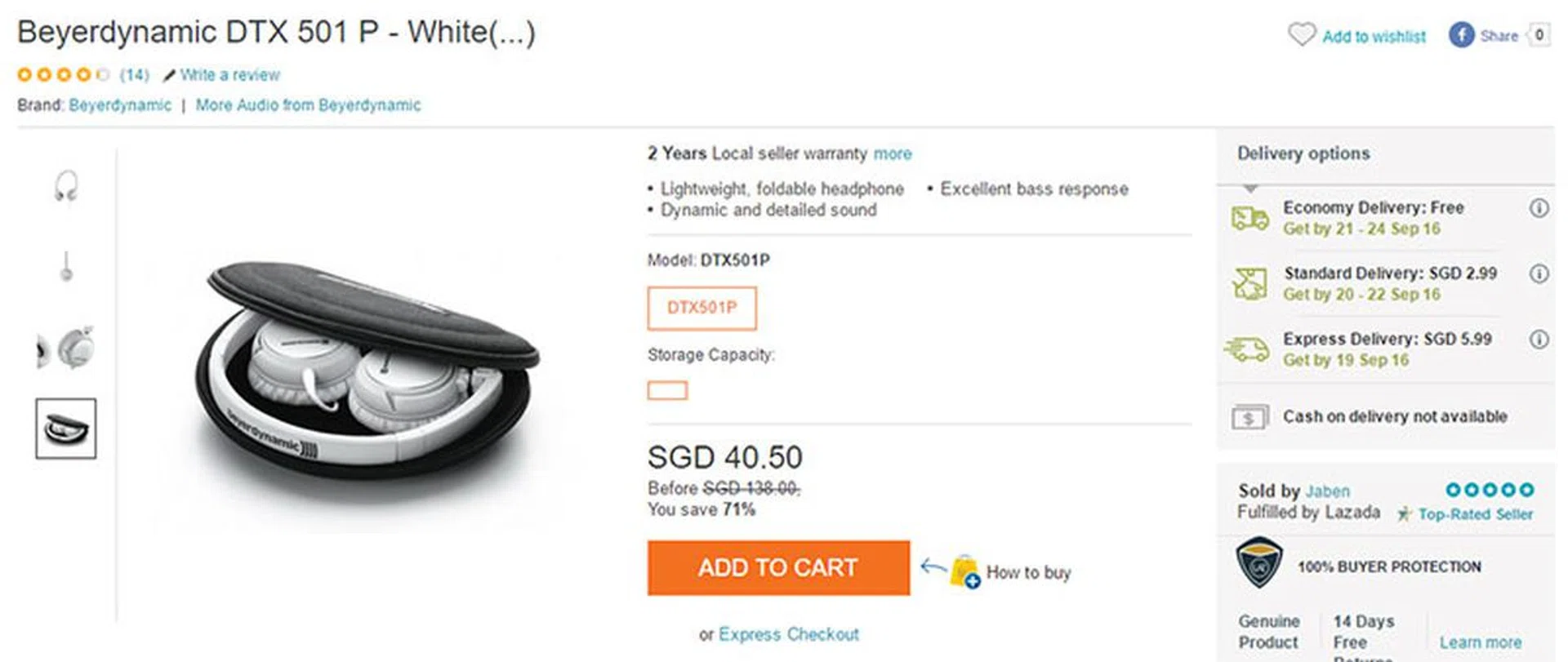Click the four-star product rating
This screenshot has width=1568, height=662.
(x=63, y=75)
